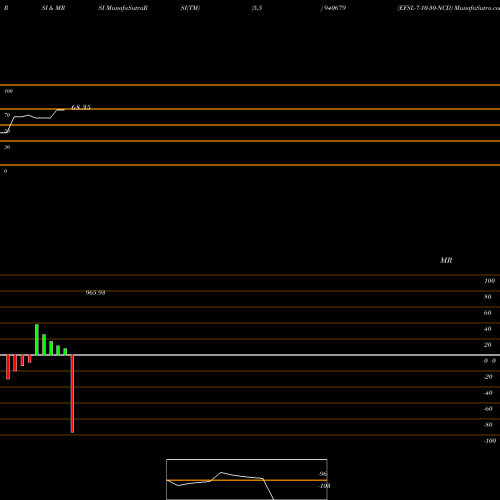Click the 'SI(TM)' header text
This screenshot has height=500, width=500.
click(x=190, y=8)
